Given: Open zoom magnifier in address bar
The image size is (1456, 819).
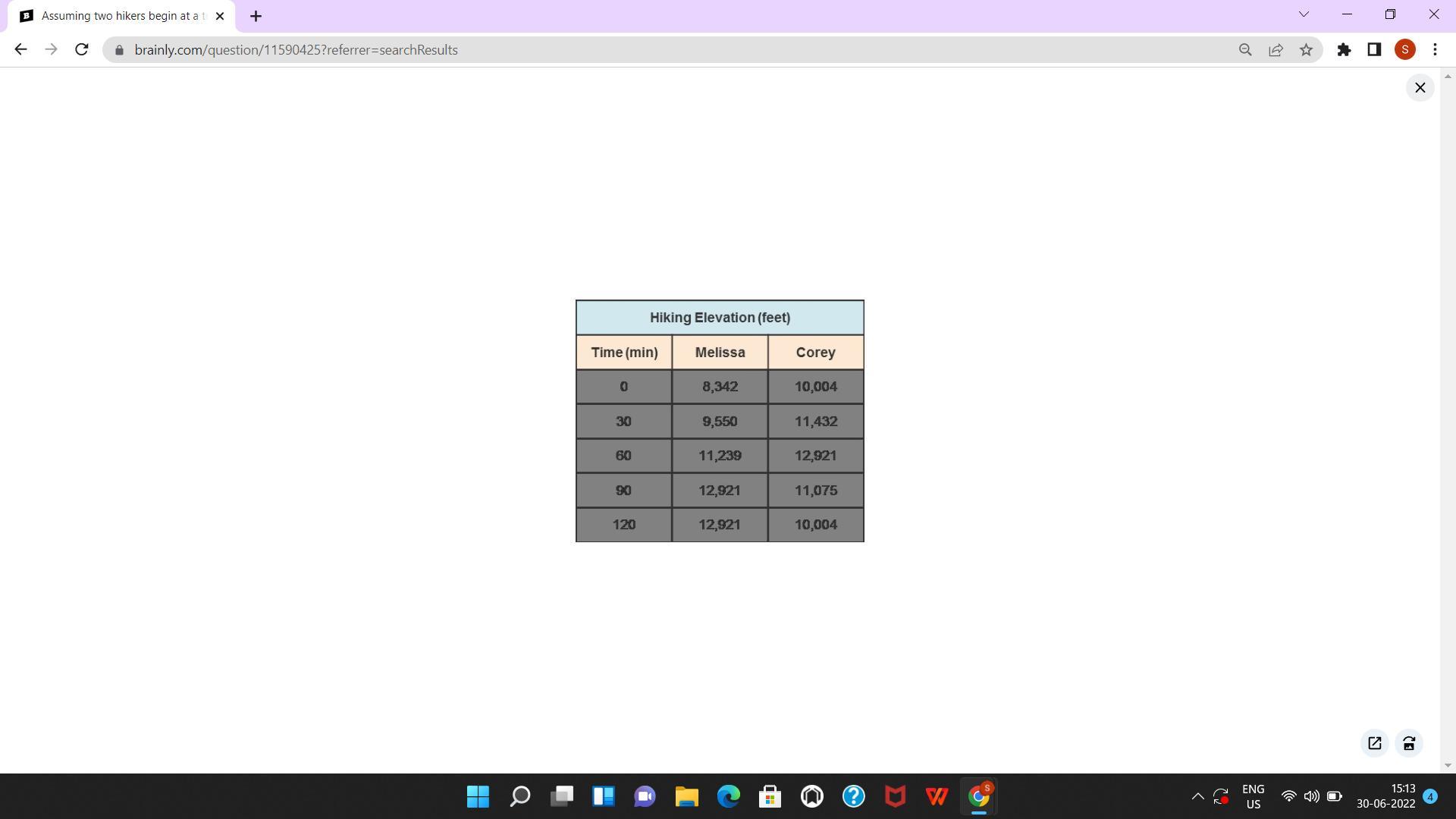Looking at the screenshot, I should click(x=1245, y=50).
